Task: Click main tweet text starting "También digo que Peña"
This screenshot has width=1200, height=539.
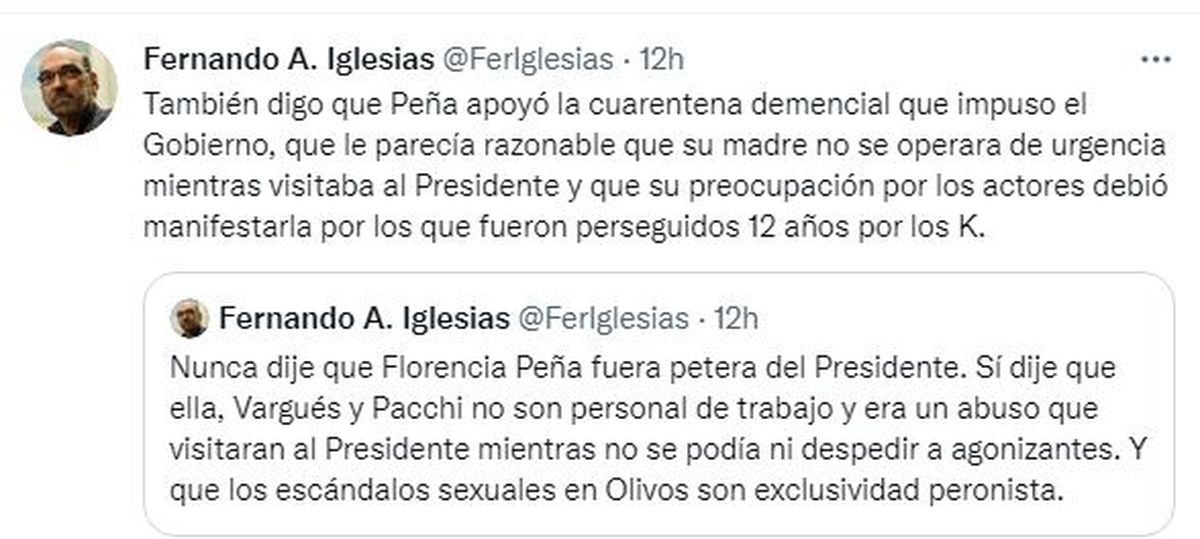Action: point(300,104)
